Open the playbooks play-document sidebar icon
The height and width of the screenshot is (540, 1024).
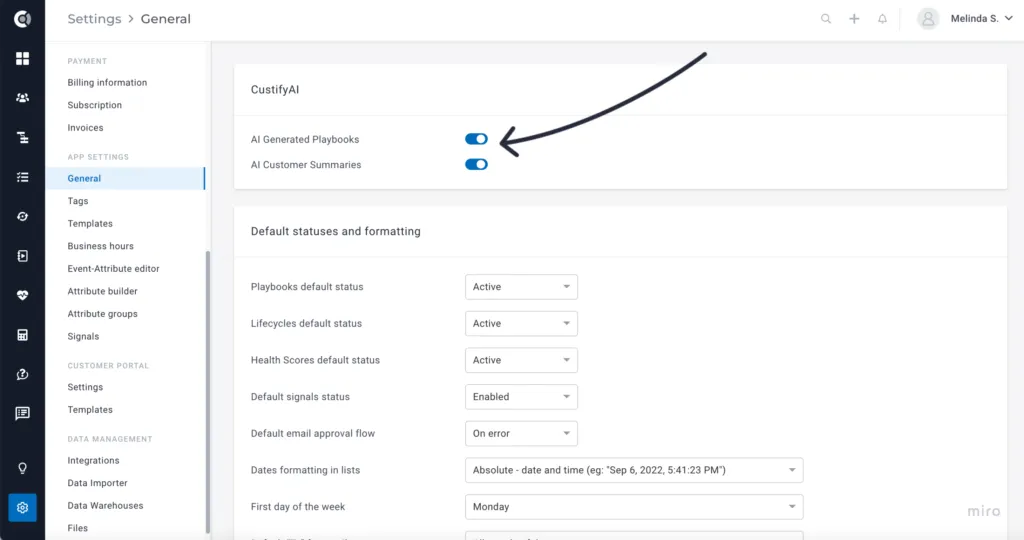click(22, 256)
